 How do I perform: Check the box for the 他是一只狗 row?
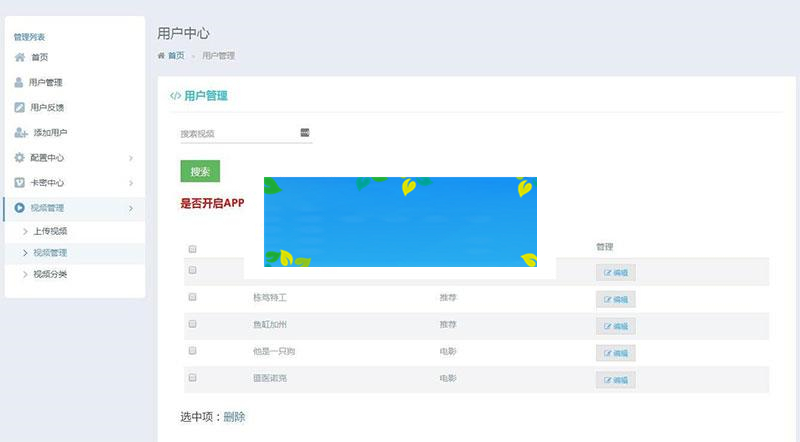193,351
